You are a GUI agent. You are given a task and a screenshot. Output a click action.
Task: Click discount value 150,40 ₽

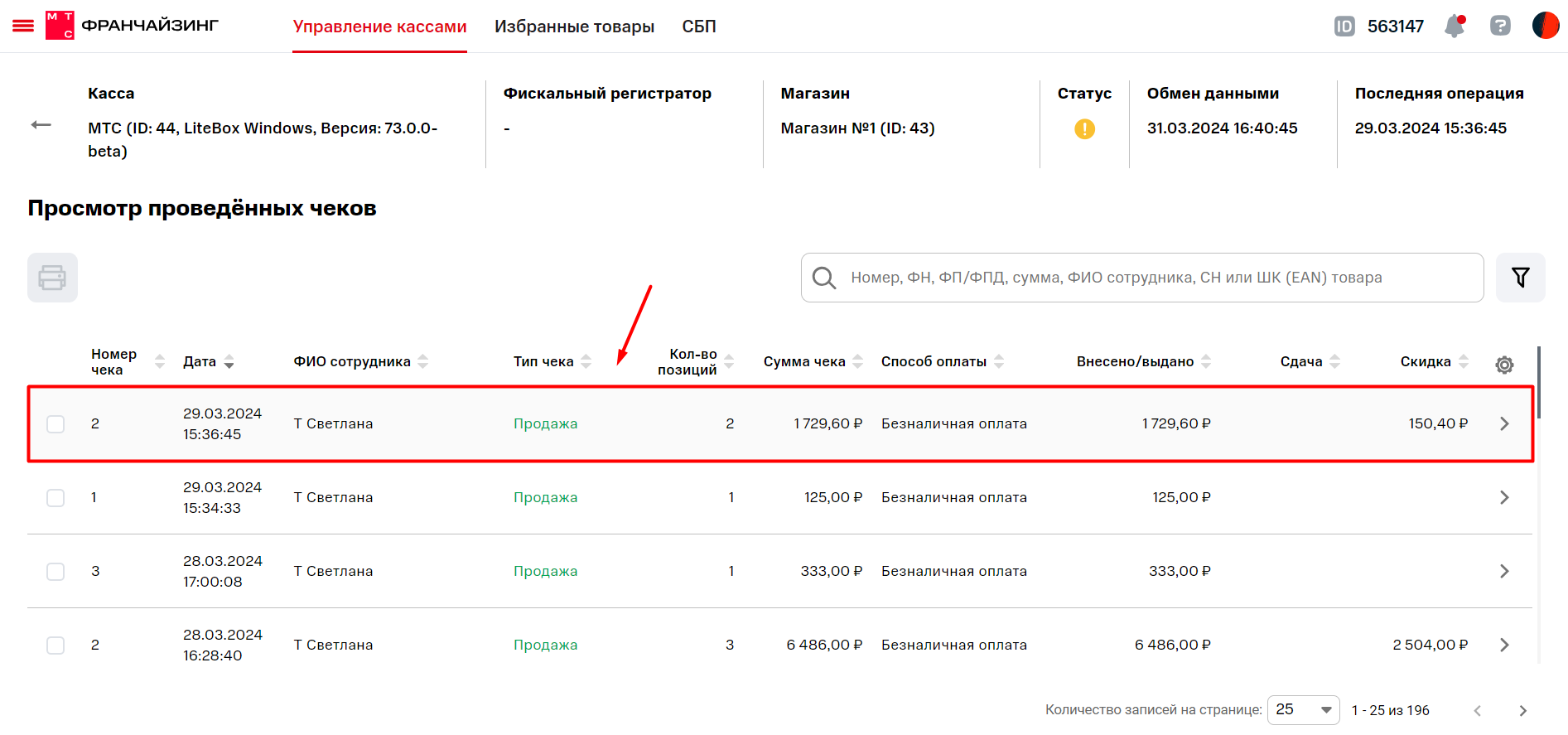(x=1438, y=423)
